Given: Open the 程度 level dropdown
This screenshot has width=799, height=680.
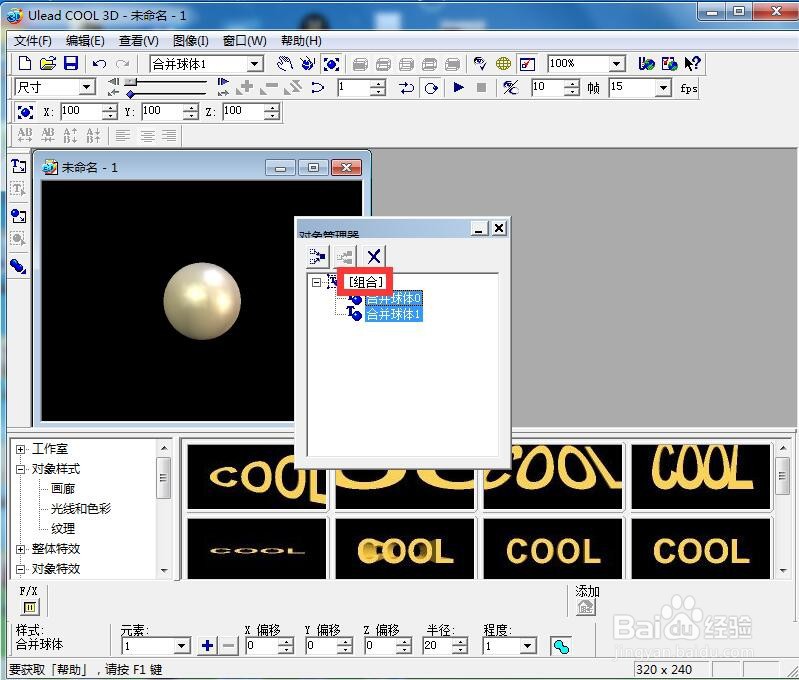Looking at the screenshot, I should point(528,646).
